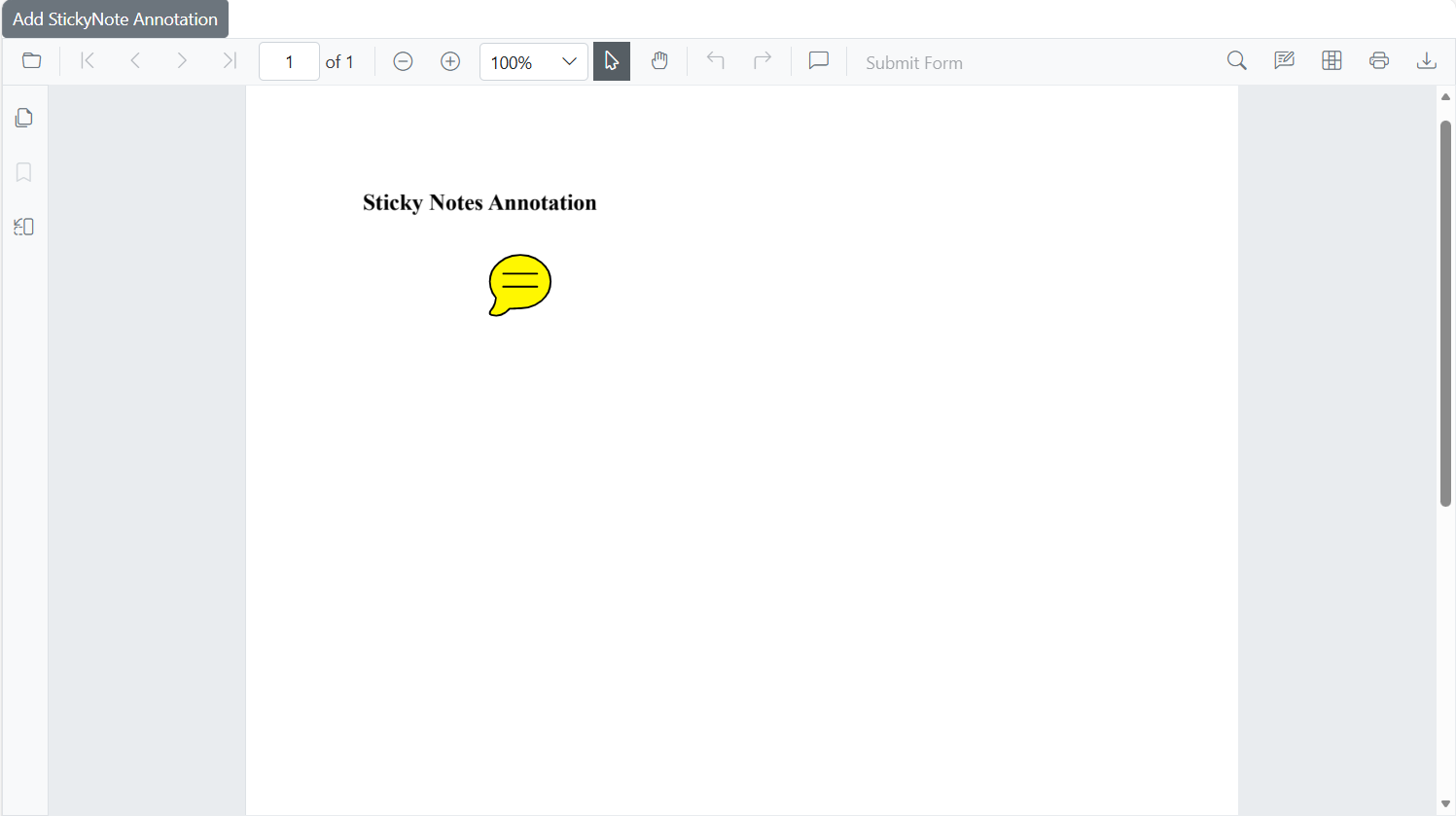The width and height of the screenshot is (1456, 816).
Task: Zoom in with the plus icon
Action: 450,62
